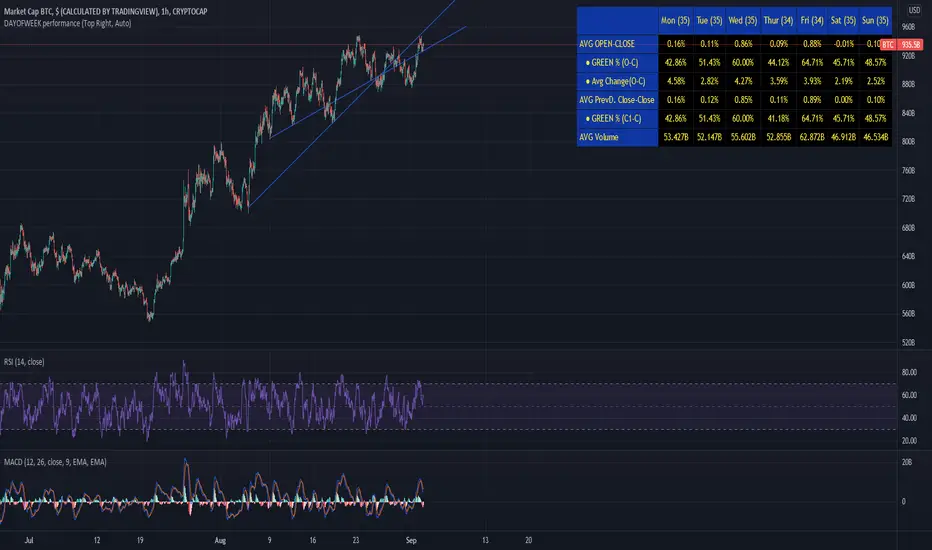Screen dimensions: 932x550
Task: Click the 55.602B Wednesday AVG Volume cell
Action: click(x=743, y=137)
